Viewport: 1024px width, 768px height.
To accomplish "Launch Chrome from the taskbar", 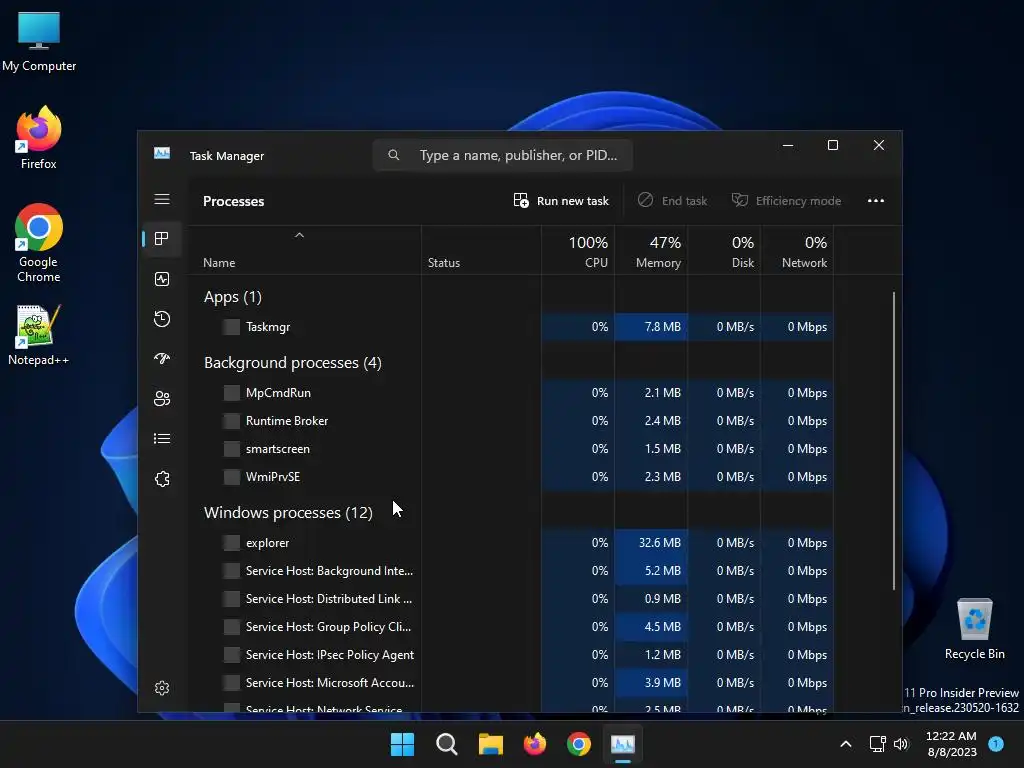I will (579, 744).
